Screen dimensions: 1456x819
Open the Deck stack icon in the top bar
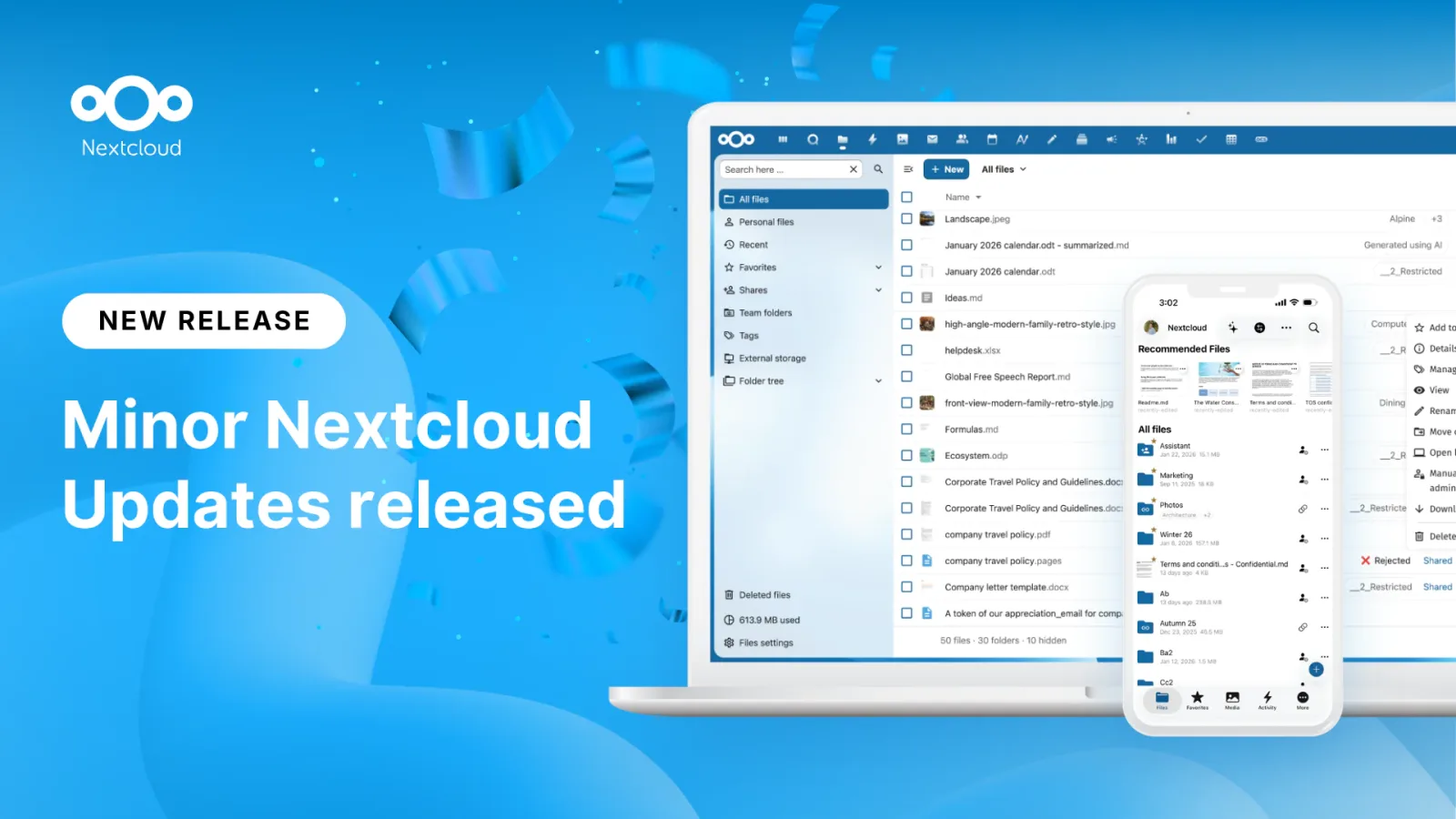click(1082, 139)
